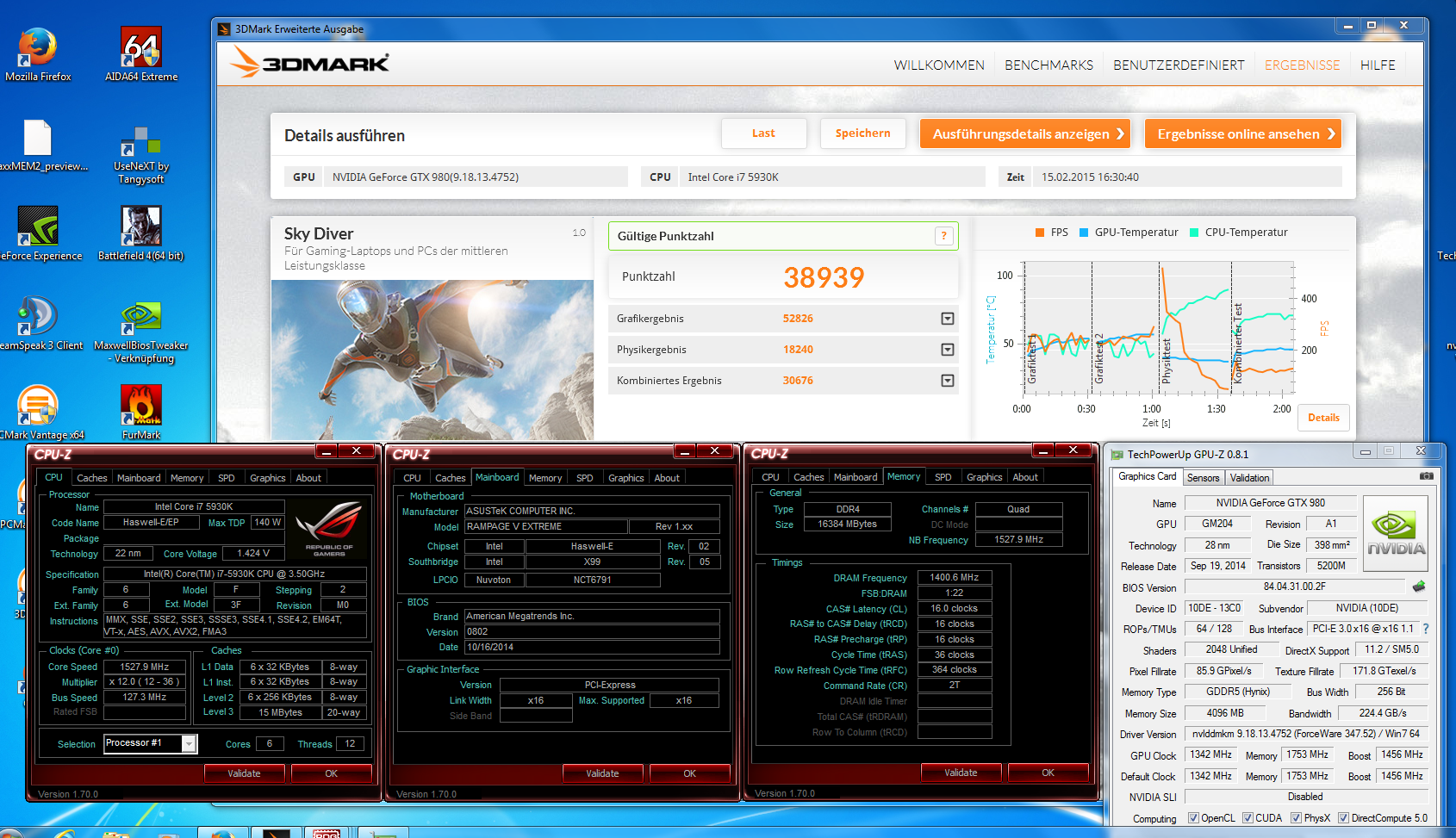Click the Core Speed value 1527.9 MHz

145,667
